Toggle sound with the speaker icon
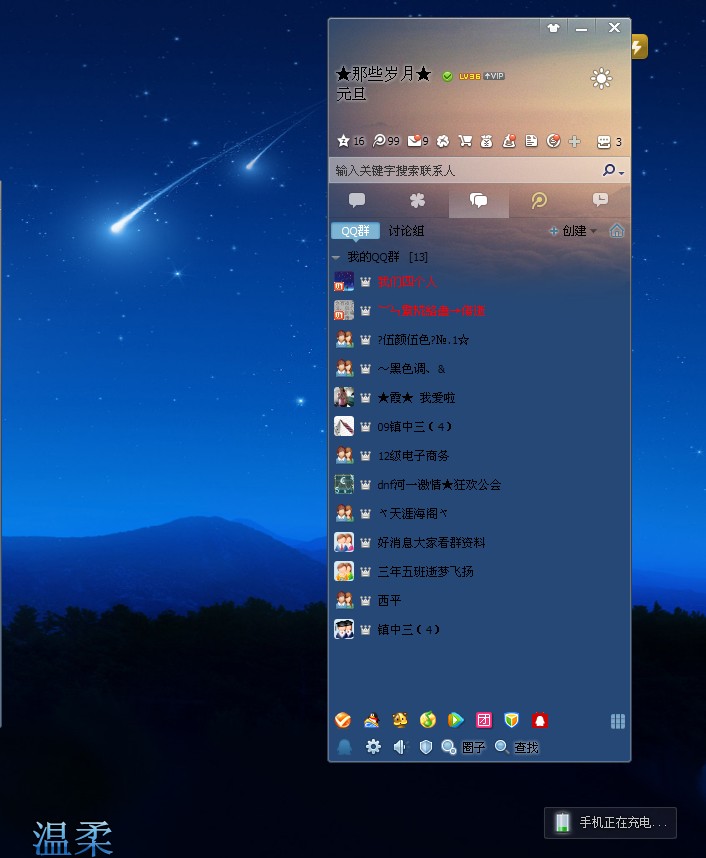 (400, 747)
